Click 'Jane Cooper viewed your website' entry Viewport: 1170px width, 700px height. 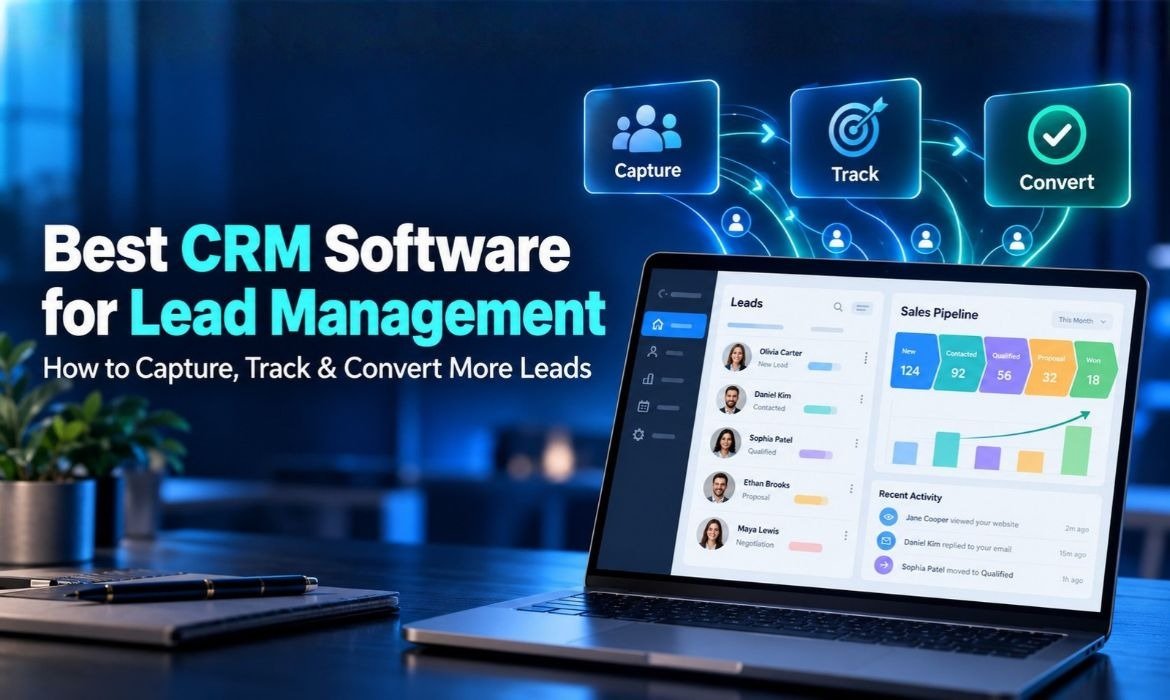point(962,521)
